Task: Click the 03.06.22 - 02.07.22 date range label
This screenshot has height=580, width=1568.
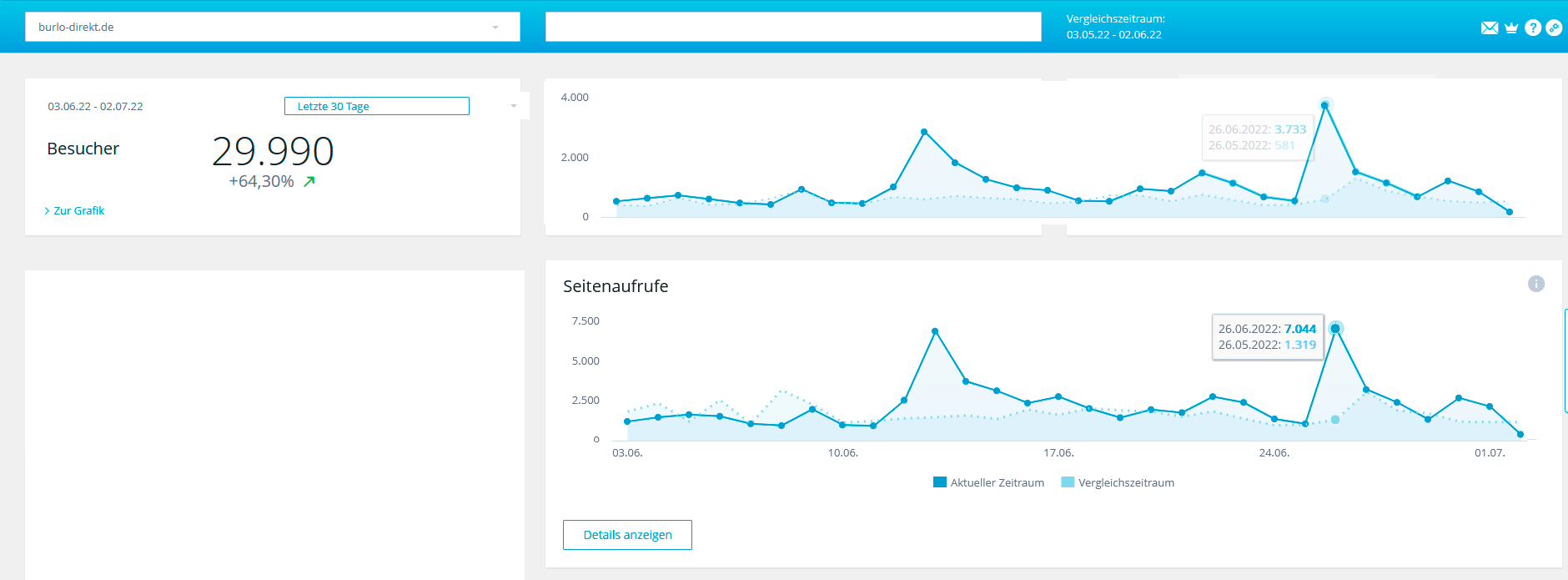Action: pos(95,107)
